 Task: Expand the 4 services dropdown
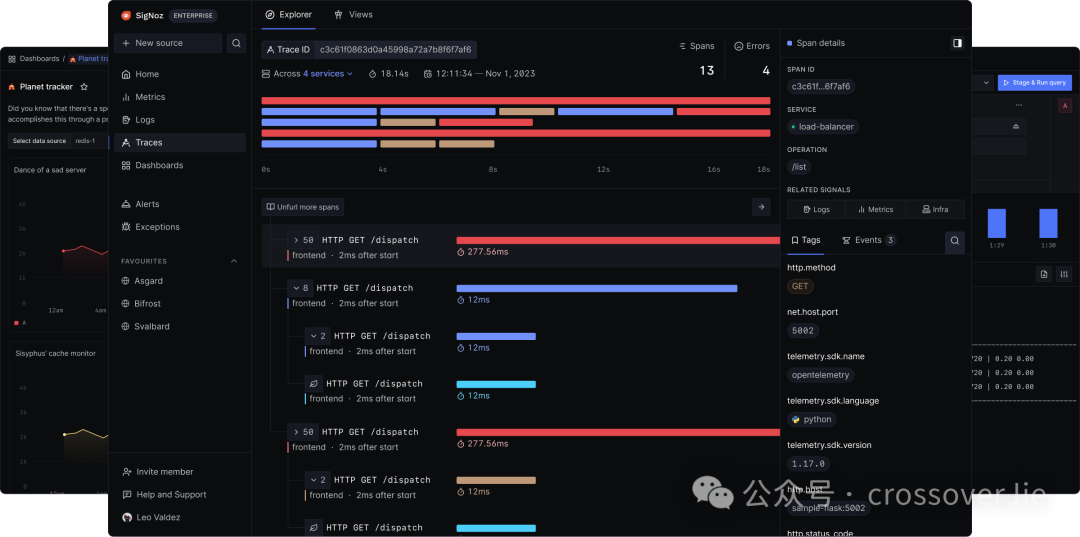[328, 74]
